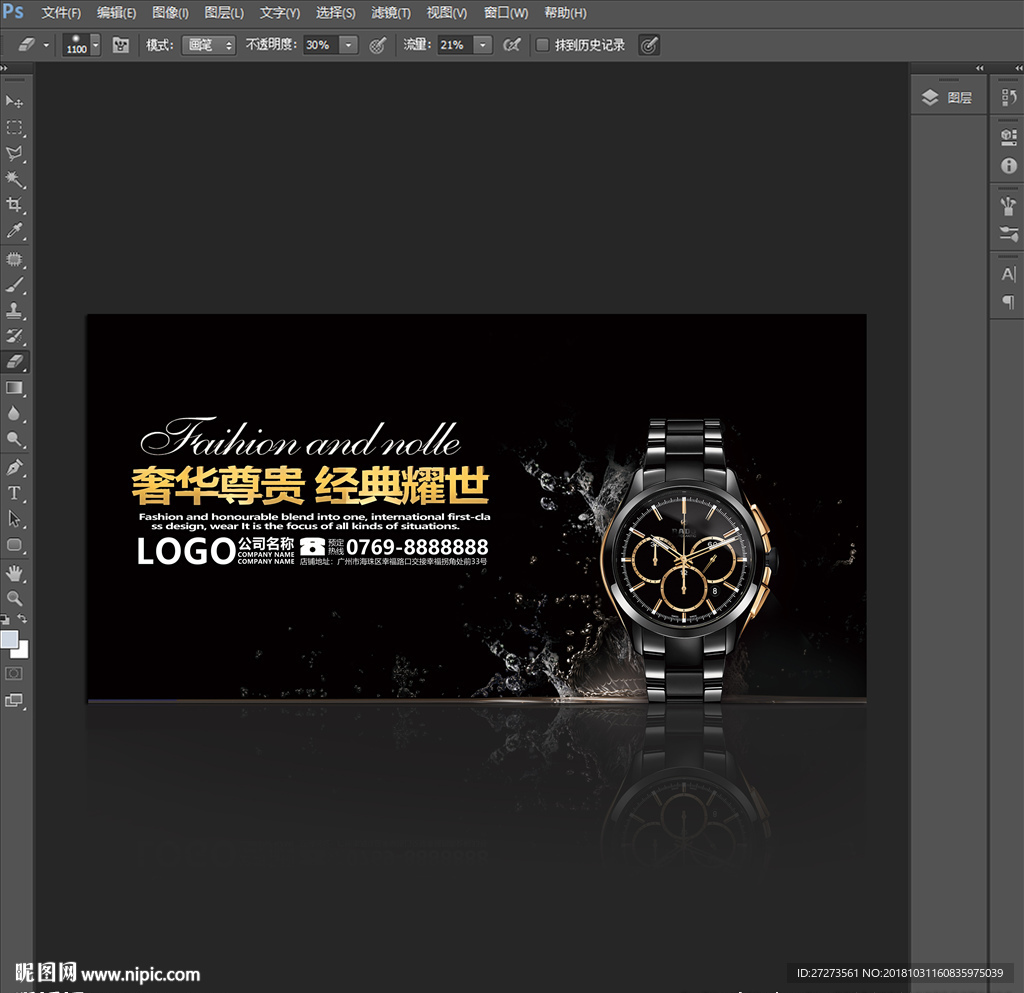Open the opacity slider dropdown arrow
The width and height of the screenshot is (1024, 993).
point(349,45)
